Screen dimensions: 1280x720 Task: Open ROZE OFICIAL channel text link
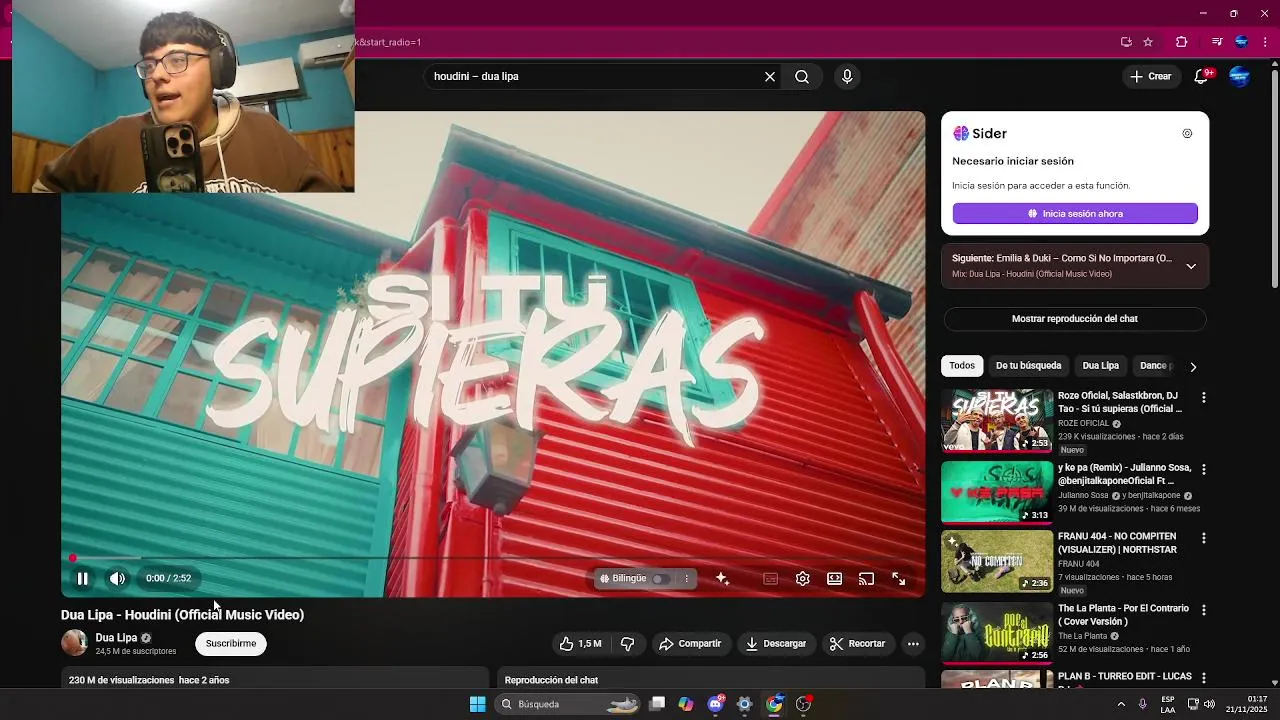pos(1083,424)
